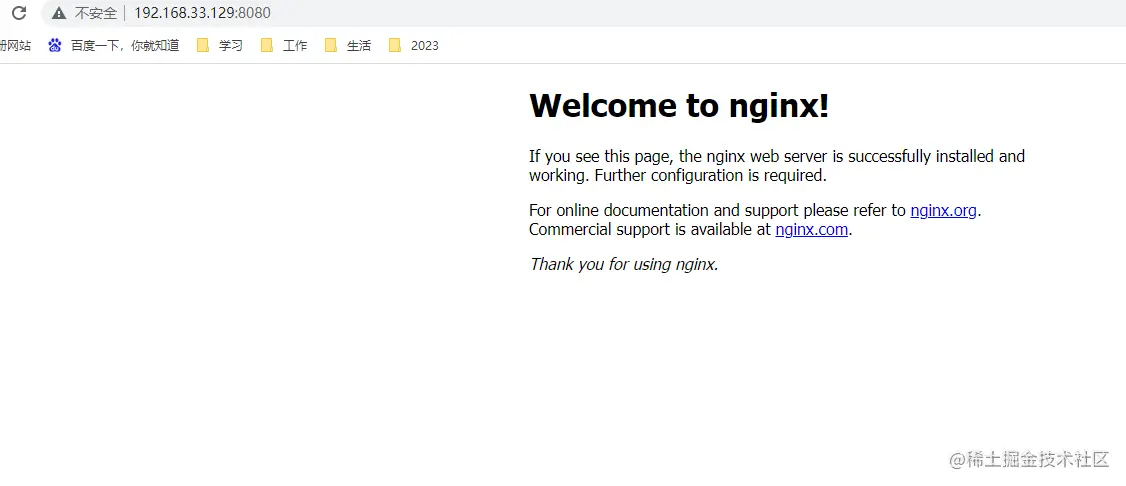Viewport: 1126px width, 486px height.
Task: Click the 不安全 security label
Action: pyautogui.click(x=96, y=13)
